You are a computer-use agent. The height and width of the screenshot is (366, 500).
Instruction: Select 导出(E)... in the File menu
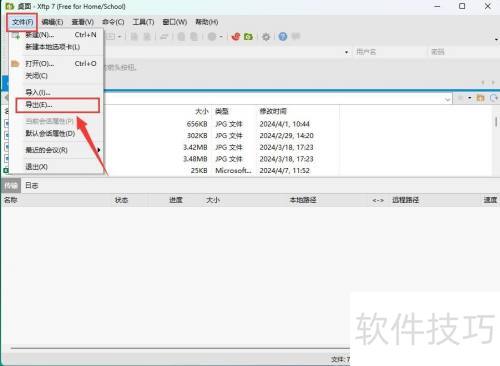(x=57, y=105)
